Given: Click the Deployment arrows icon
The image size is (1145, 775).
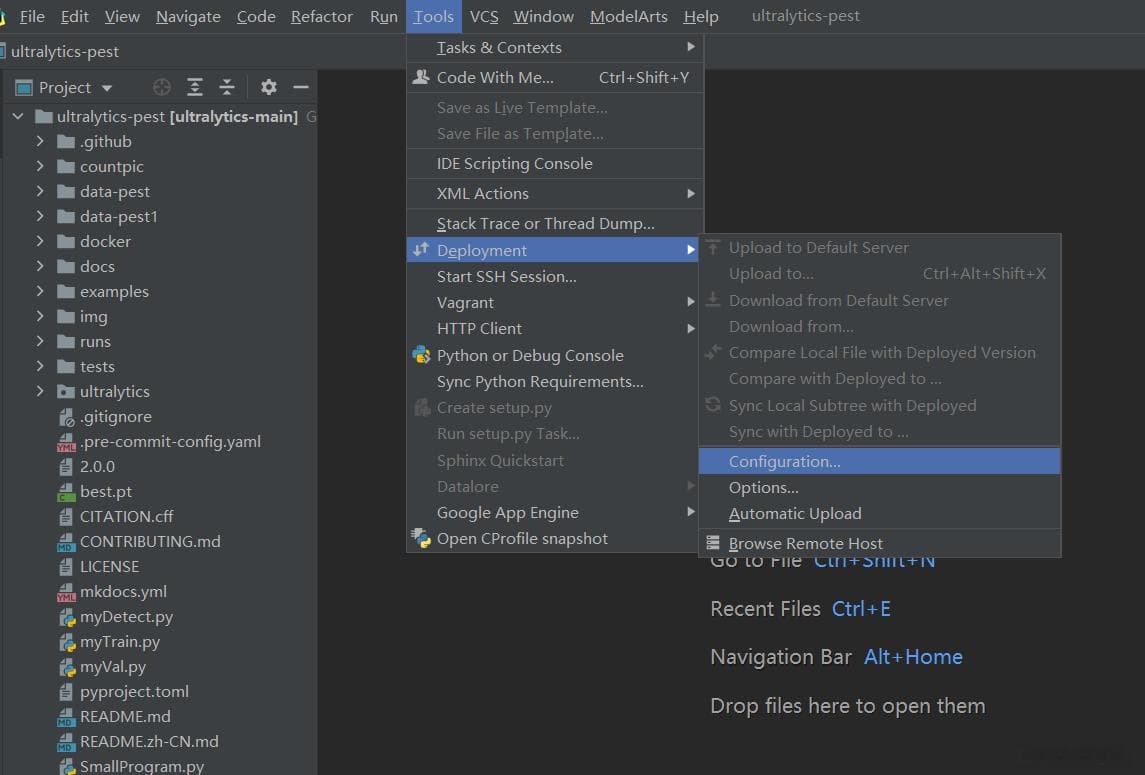Looking at the screenshot, I should (x=421, y=250).
